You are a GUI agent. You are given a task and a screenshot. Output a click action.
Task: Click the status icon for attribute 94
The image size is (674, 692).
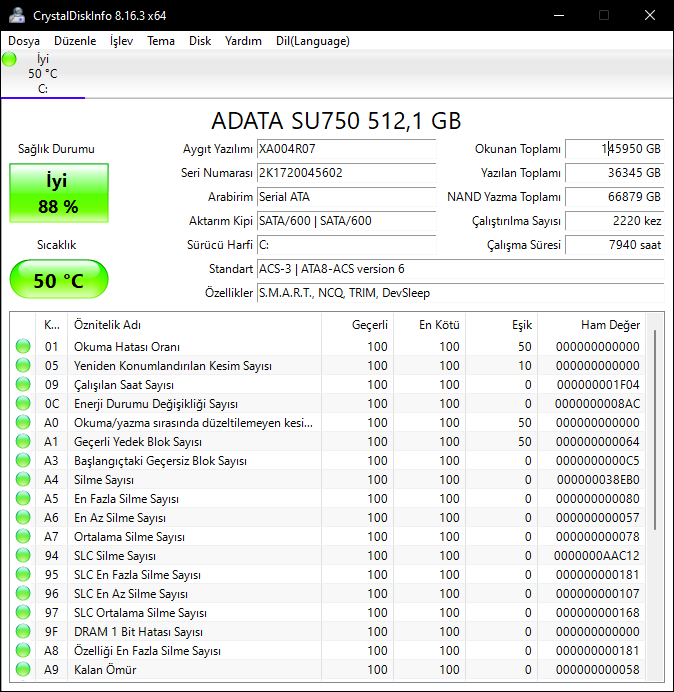[x=23, y=555]
